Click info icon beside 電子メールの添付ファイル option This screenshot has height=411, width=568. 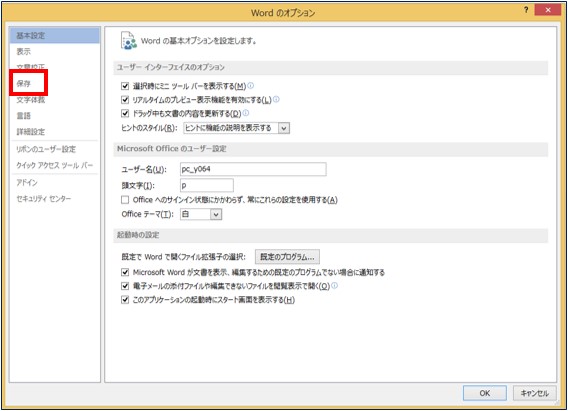tap(334, 286)
